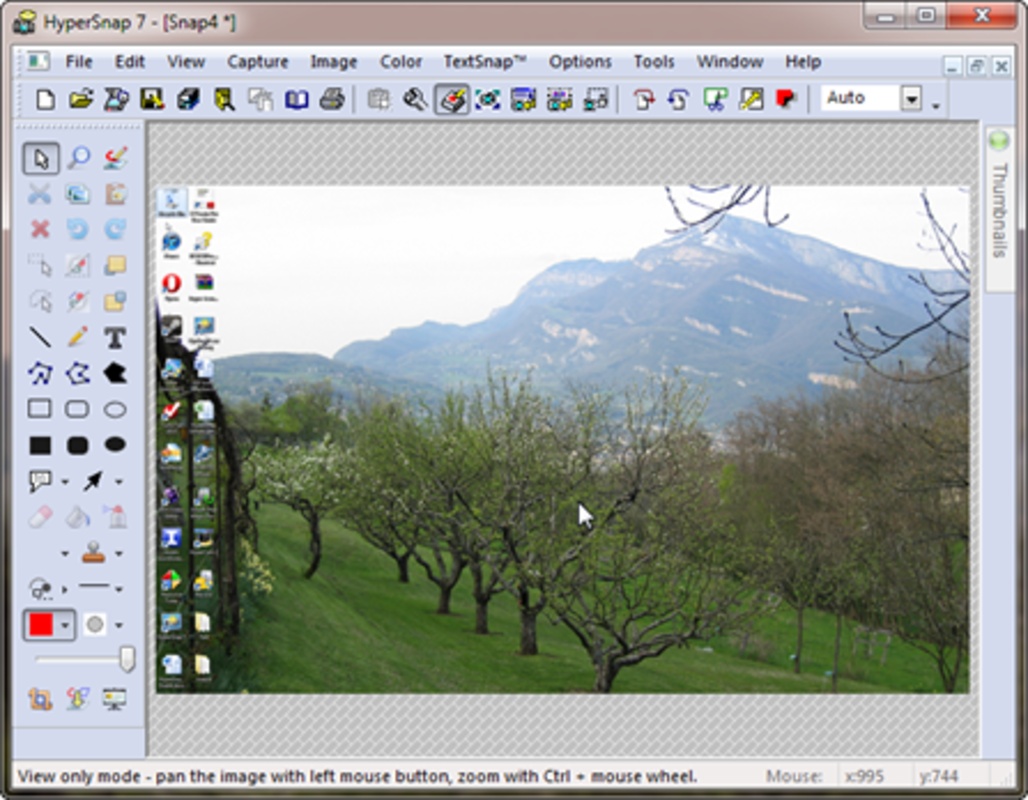Select the filled ellipse shape tool

115,445
